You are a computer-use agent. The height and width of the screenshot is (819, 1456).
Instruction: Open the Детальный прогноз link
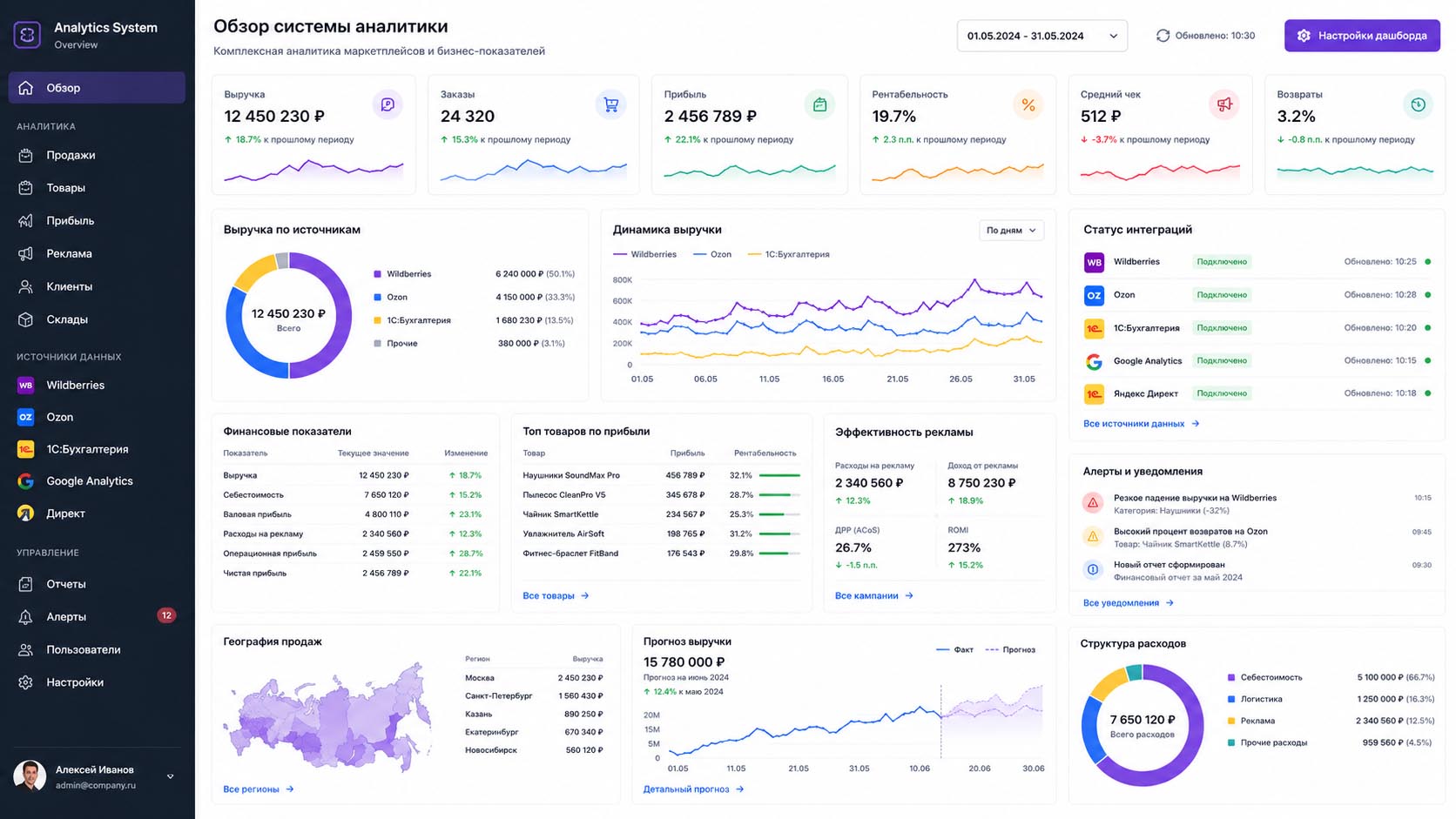pyautogui.click(x=693, y=789)
